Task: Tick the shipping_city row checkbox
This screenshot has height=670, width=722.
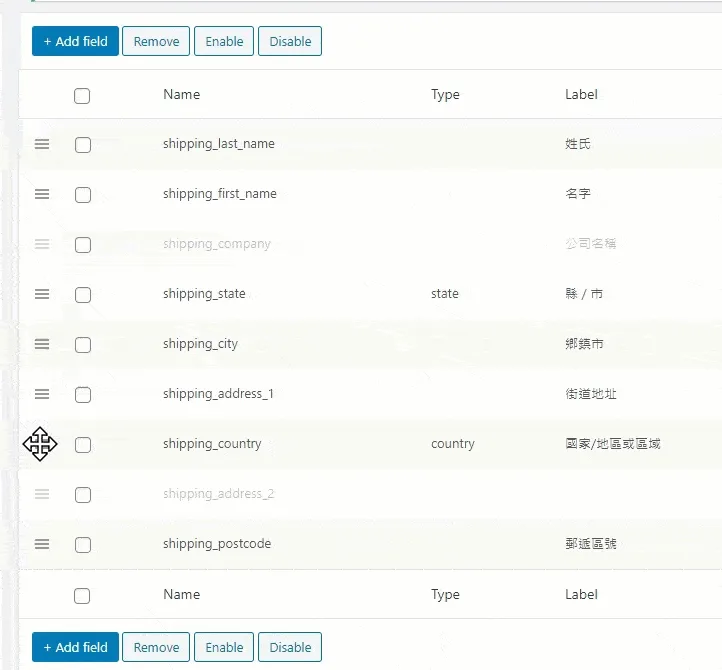Action: (x=83, y=345)
